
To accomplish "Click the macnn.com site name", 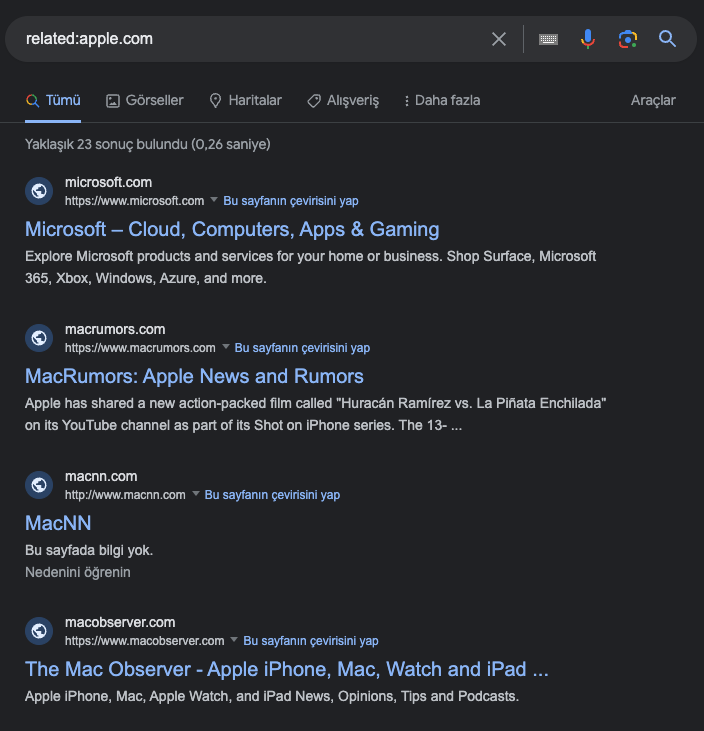I will pos(101,476).
